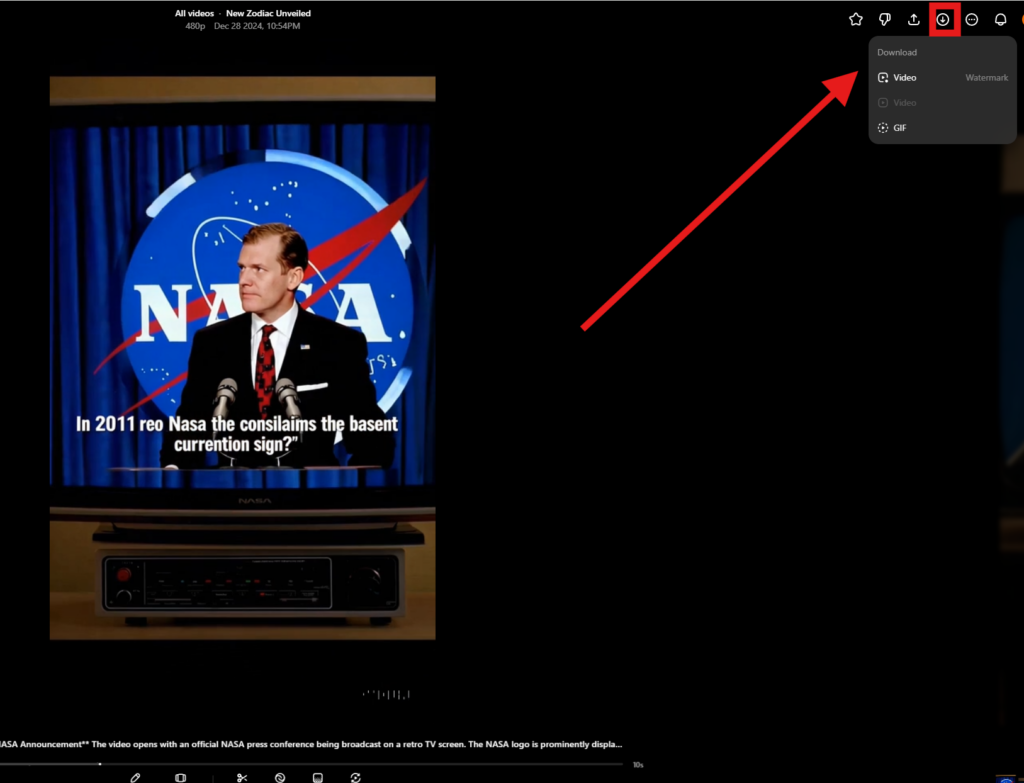The image size is (1024, 783).
Task: Click the share upload icon
Action: click(913, 20)
